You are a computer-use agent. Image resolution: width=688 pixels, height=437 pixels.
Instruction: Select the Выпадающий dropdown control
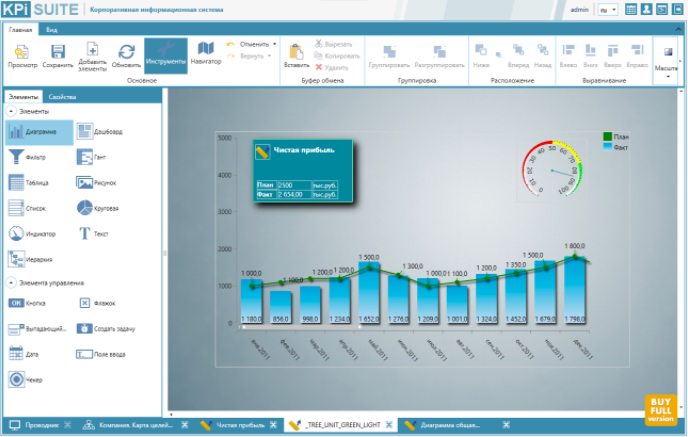click(37, 329)
